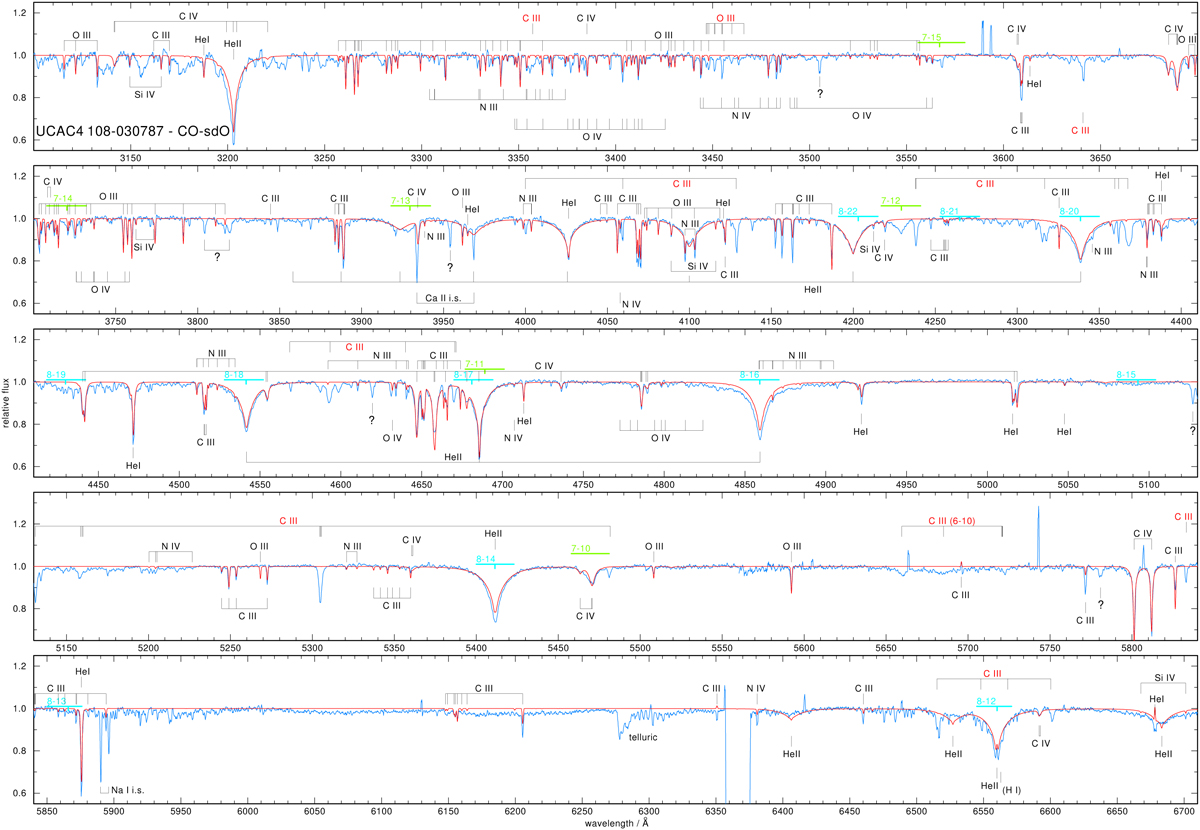1200x830 pixels.
Task: Click the cyan 8-22 transition marker
Action: coord(849,211)
